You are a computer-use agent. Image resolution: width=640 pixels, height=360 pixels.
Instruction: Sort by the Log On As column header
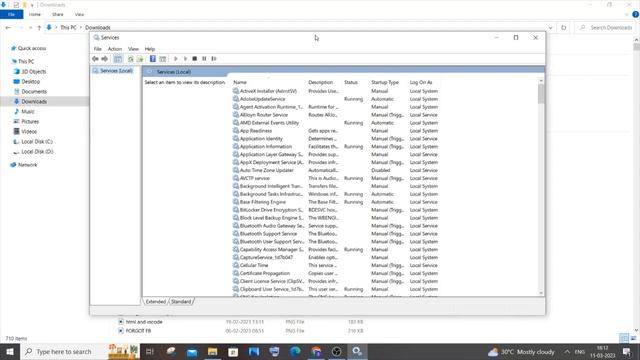(421, 82)
